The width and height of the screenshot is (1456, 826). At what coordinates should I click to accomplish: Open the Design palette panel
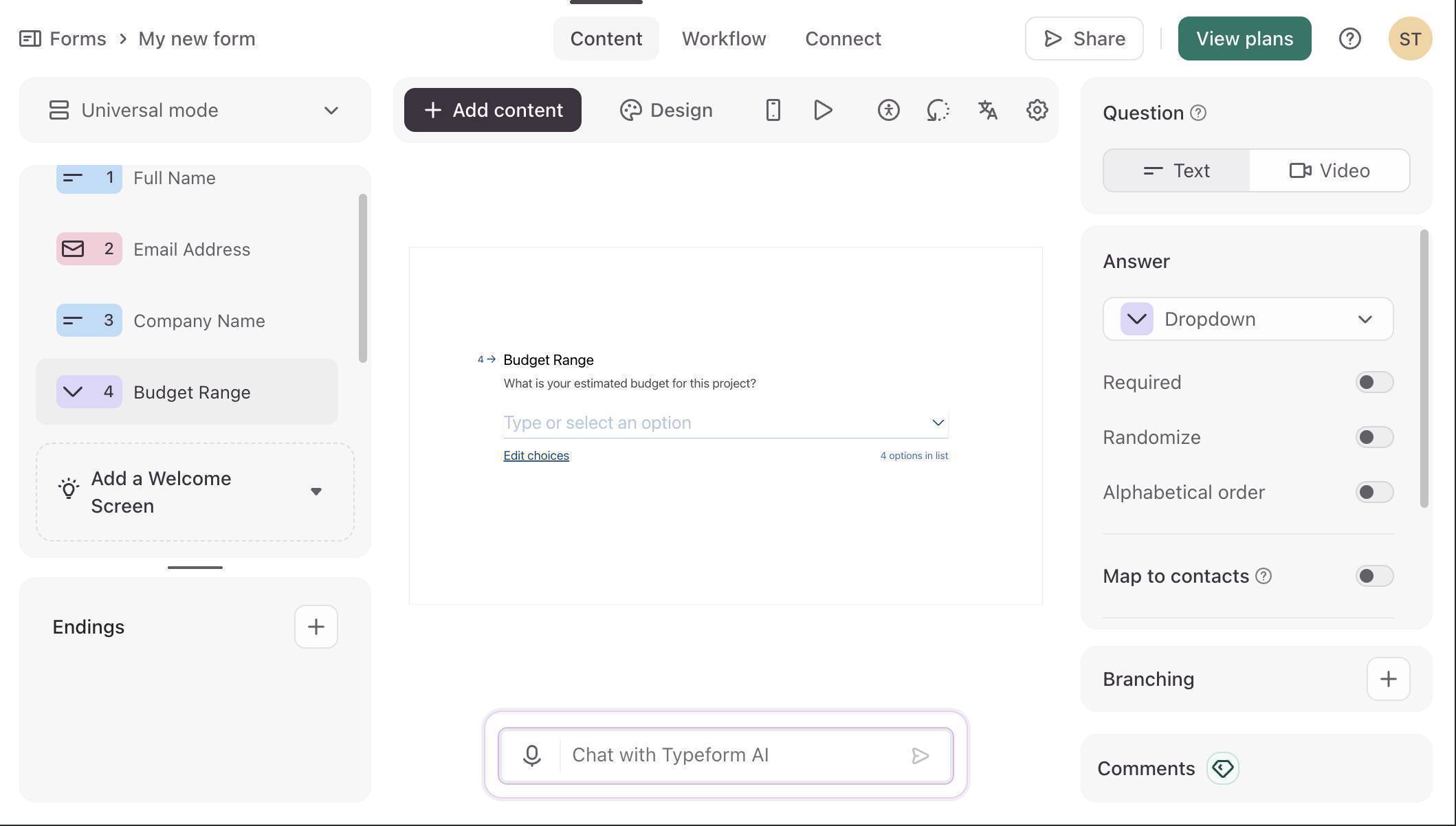click(665, 110)
